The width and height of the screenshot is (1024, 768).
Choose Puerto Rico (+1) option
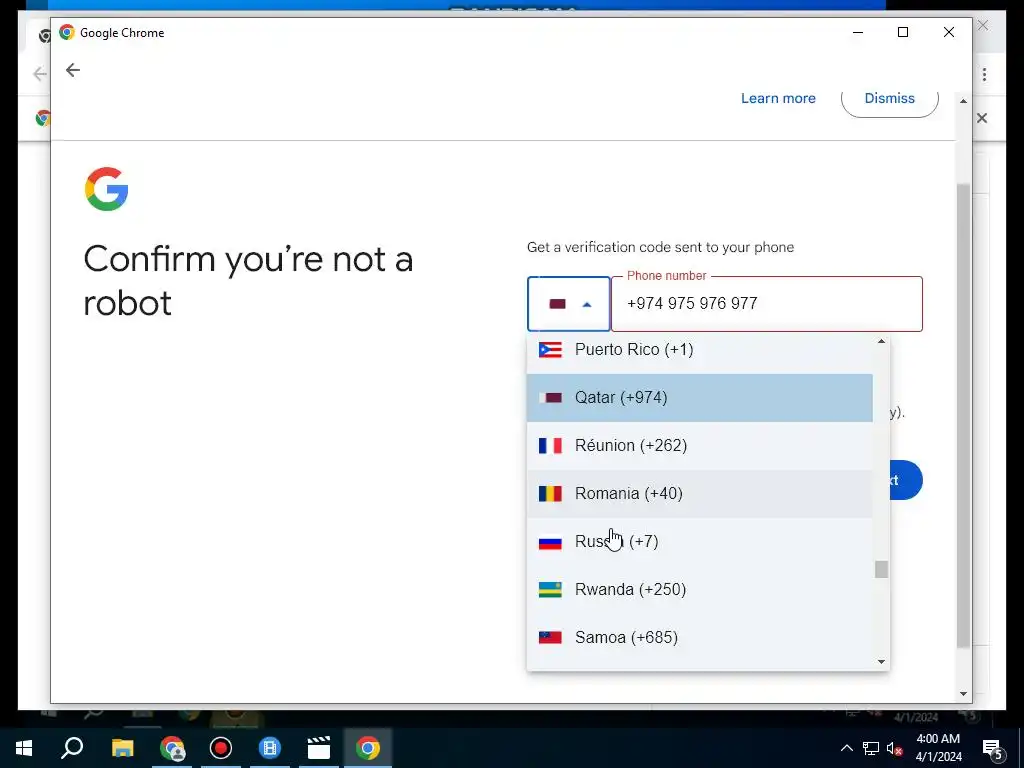[x=699, y=350]
